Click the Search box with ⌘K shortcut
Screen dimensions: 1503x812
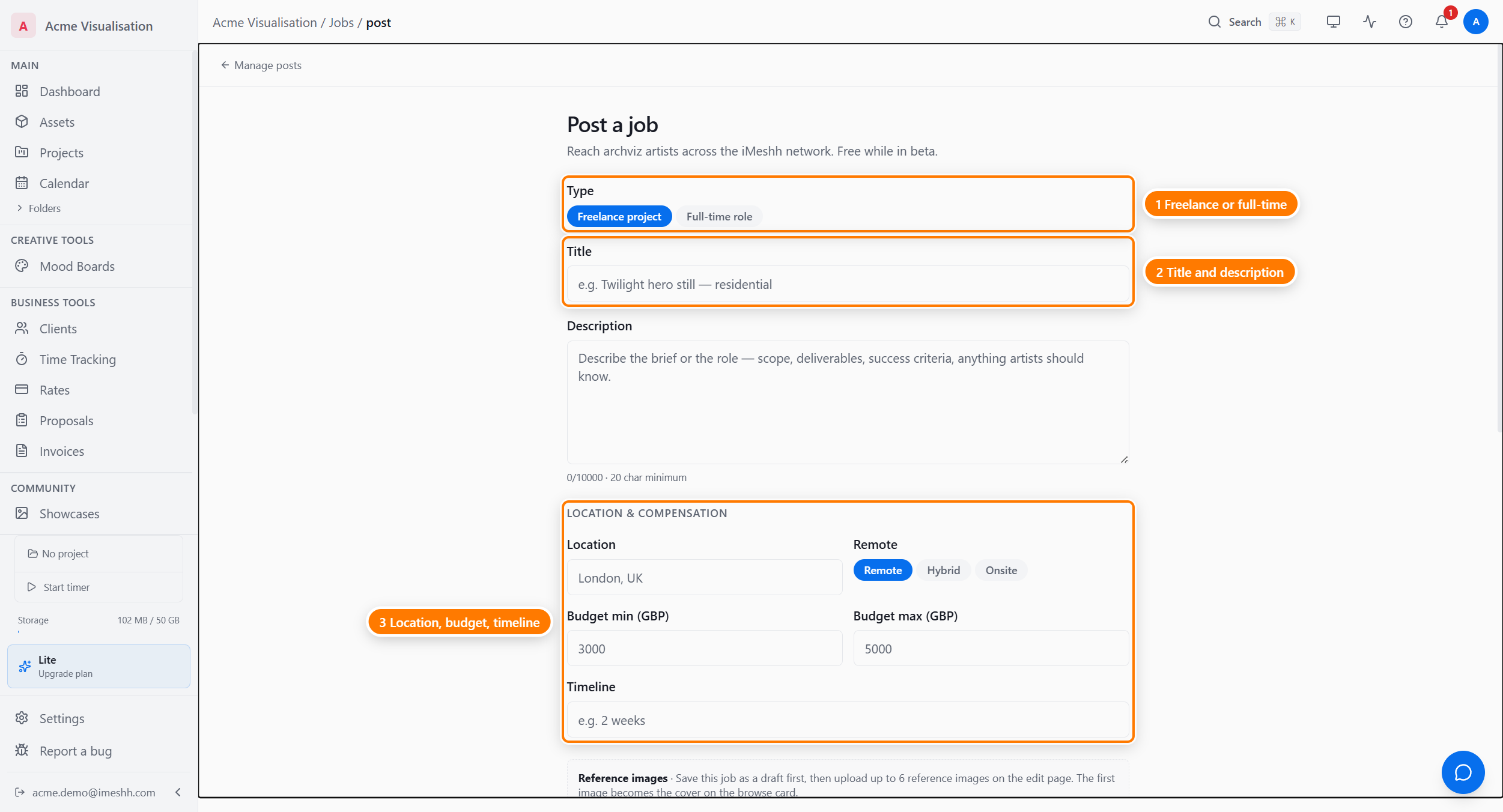[x=1254, y=22]
